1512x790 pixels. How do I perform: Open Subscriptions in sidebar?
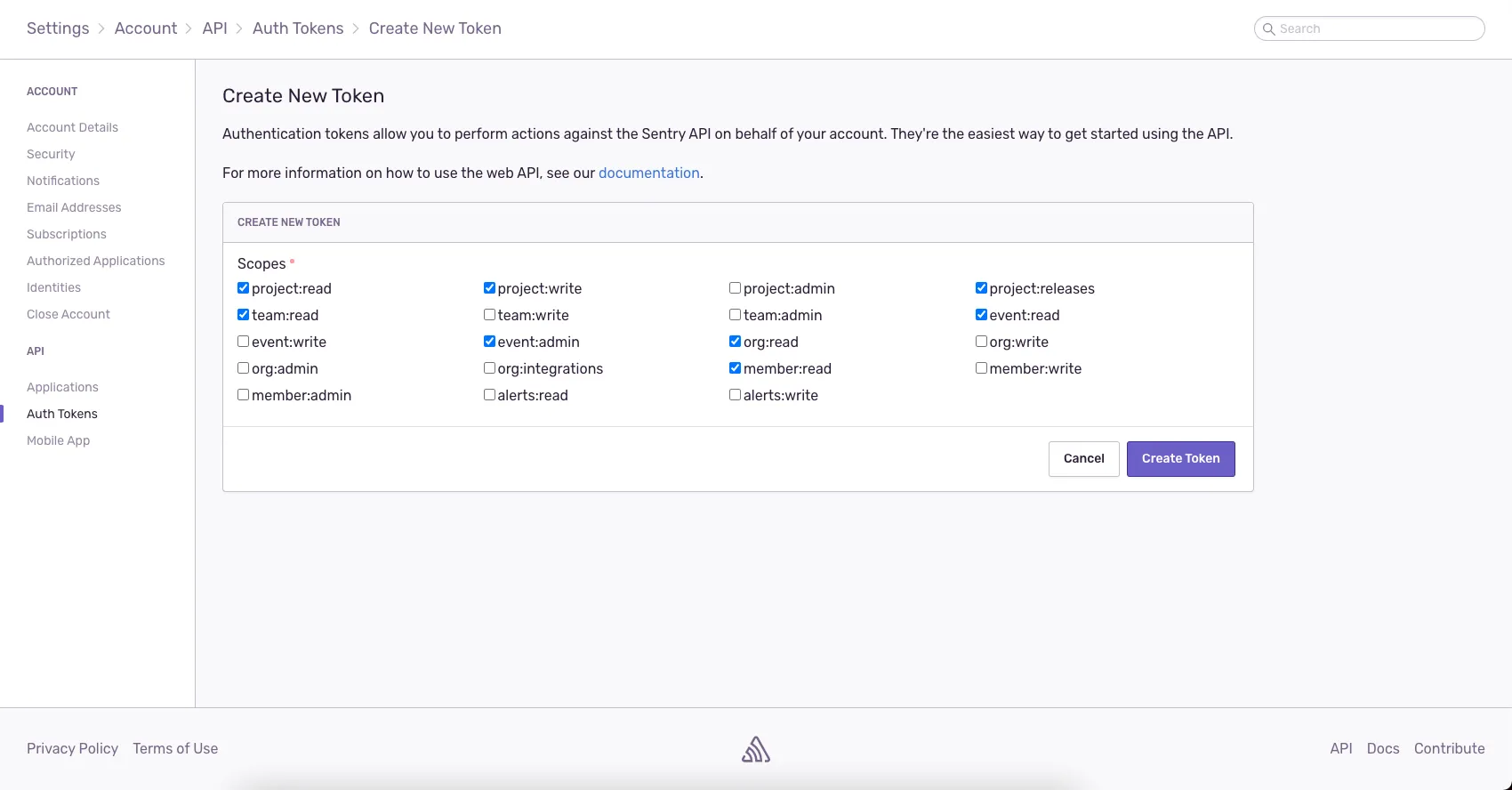[67, 234]
